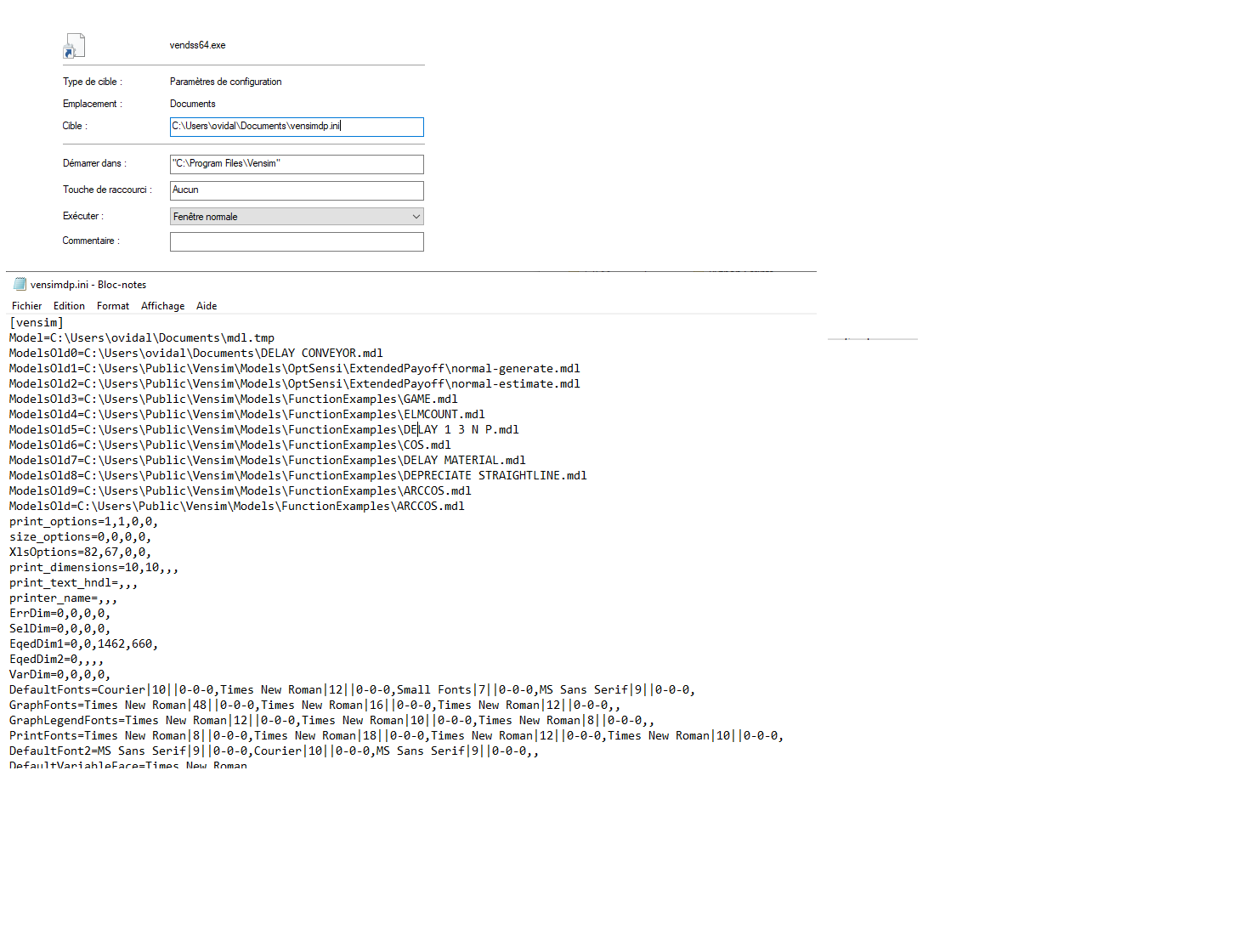The image size is (1251, 952).
Task: Click the 'EqedDim1=0,0,1462,660,' line
Action: tap(84, 644)
